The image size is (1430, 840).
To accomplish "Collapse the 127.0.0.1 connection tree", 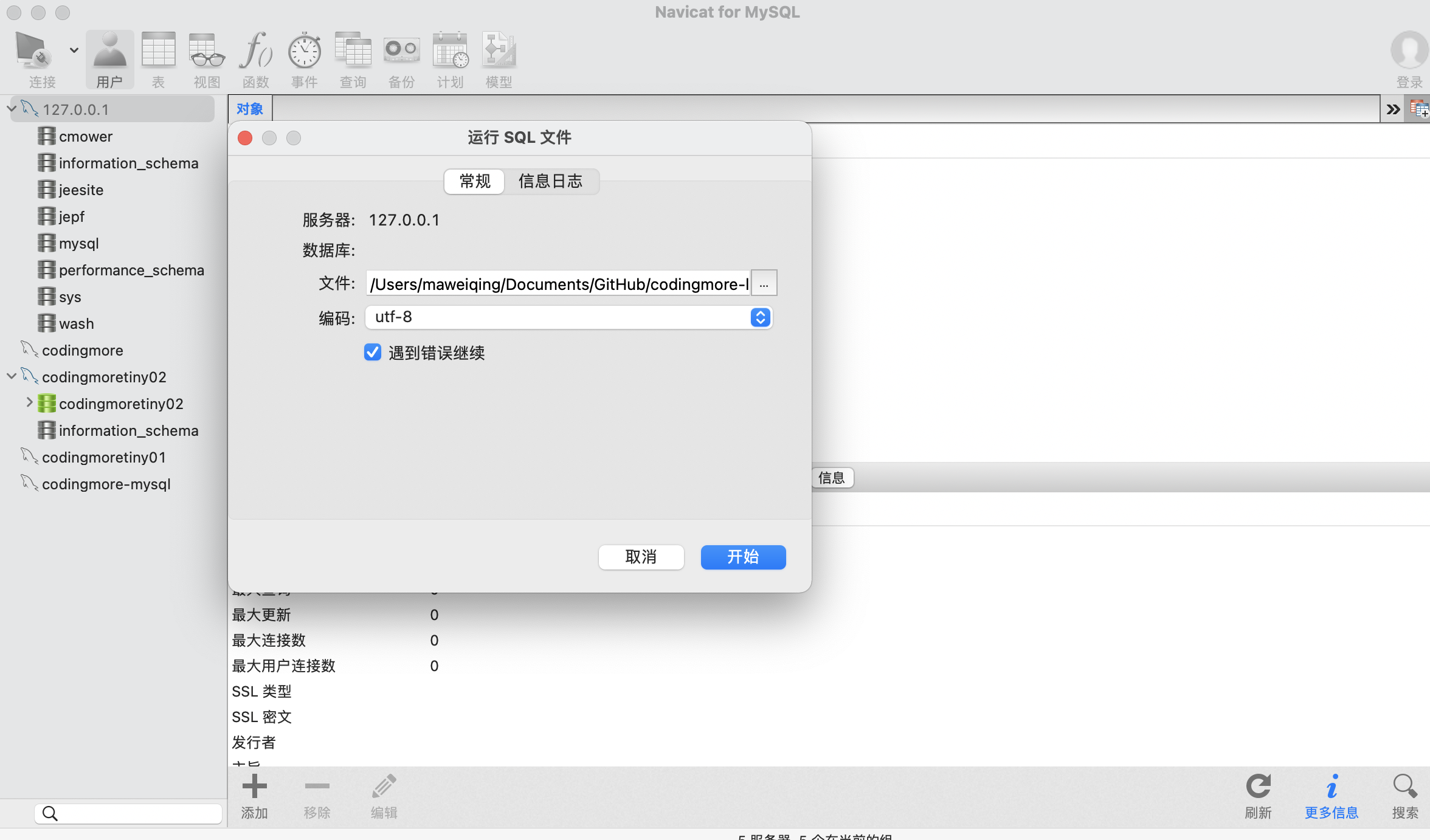I will 11,109.
